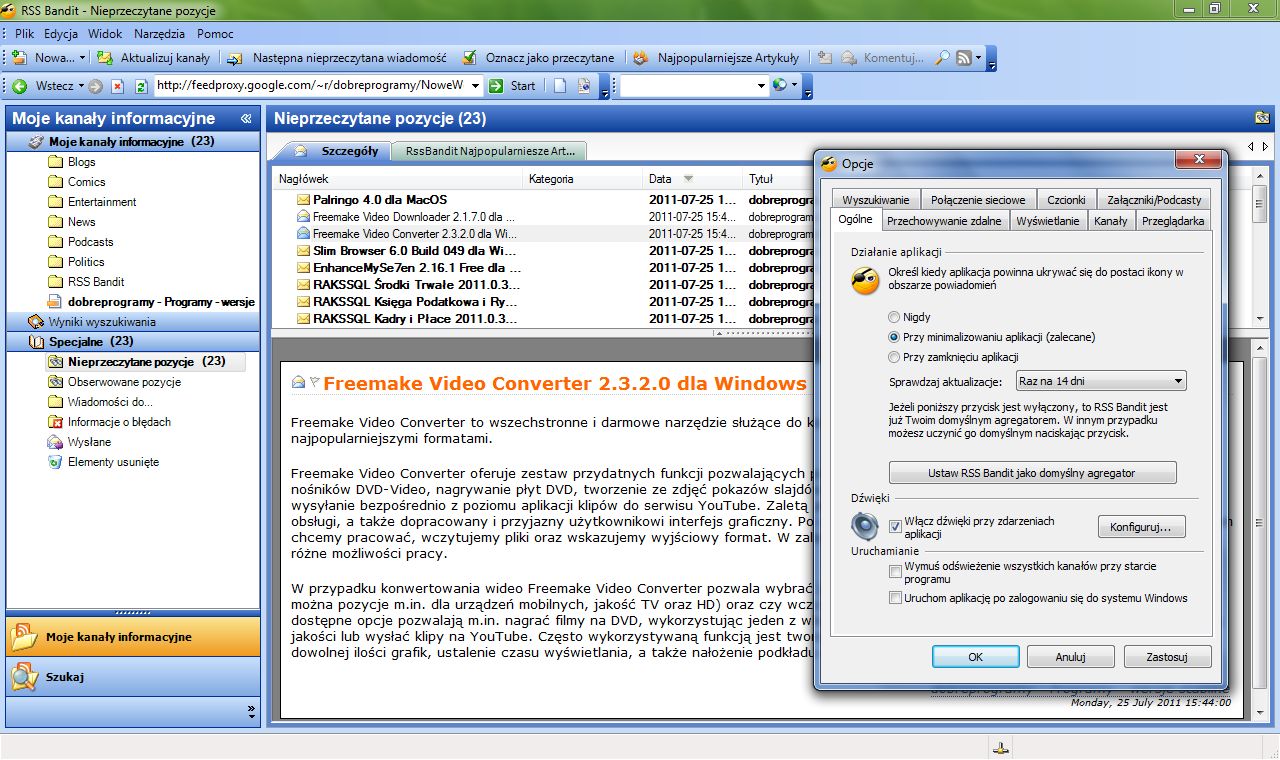The image size is (1280, 760).
Task: Open the Pomoc menu
Action: click(215, 34)
